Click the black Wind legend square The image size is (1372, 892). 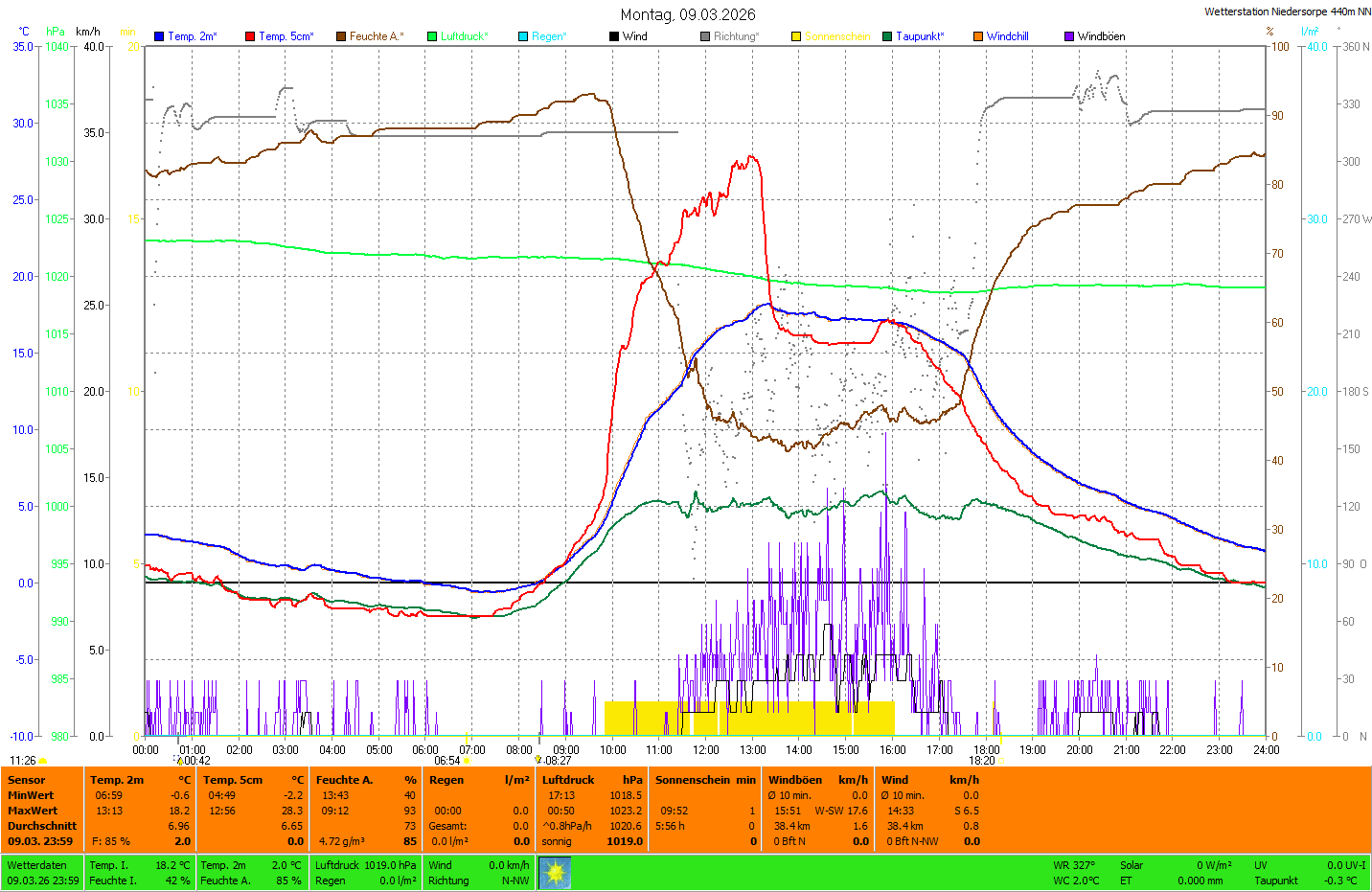point(614,36)
